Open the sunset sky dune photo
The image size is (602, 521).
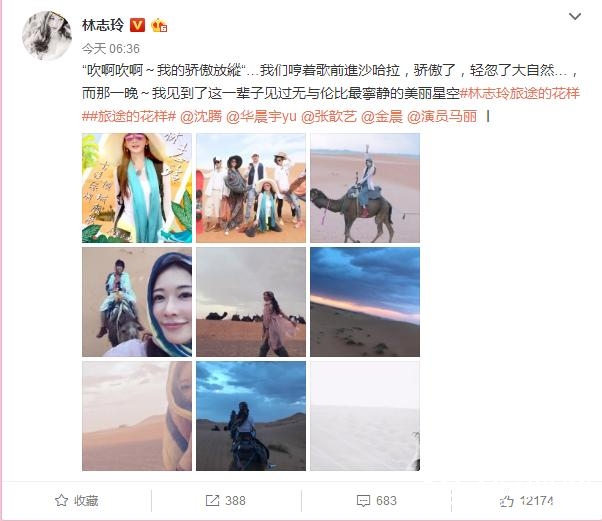tap(365, 302)
